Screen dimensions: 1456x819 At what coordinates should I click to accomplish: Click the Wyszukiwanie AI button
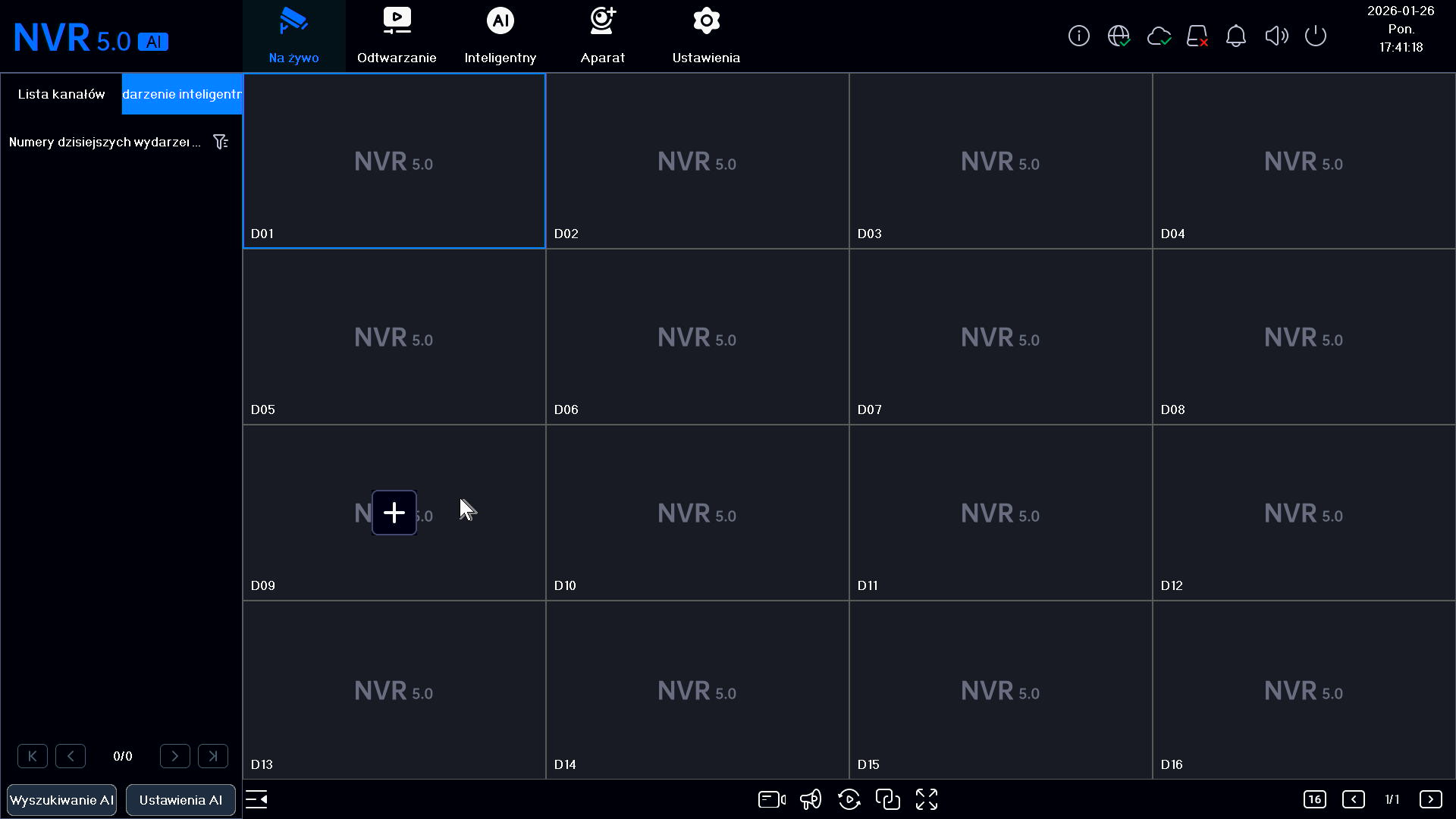pyautogui.click(x=62, y=800)
